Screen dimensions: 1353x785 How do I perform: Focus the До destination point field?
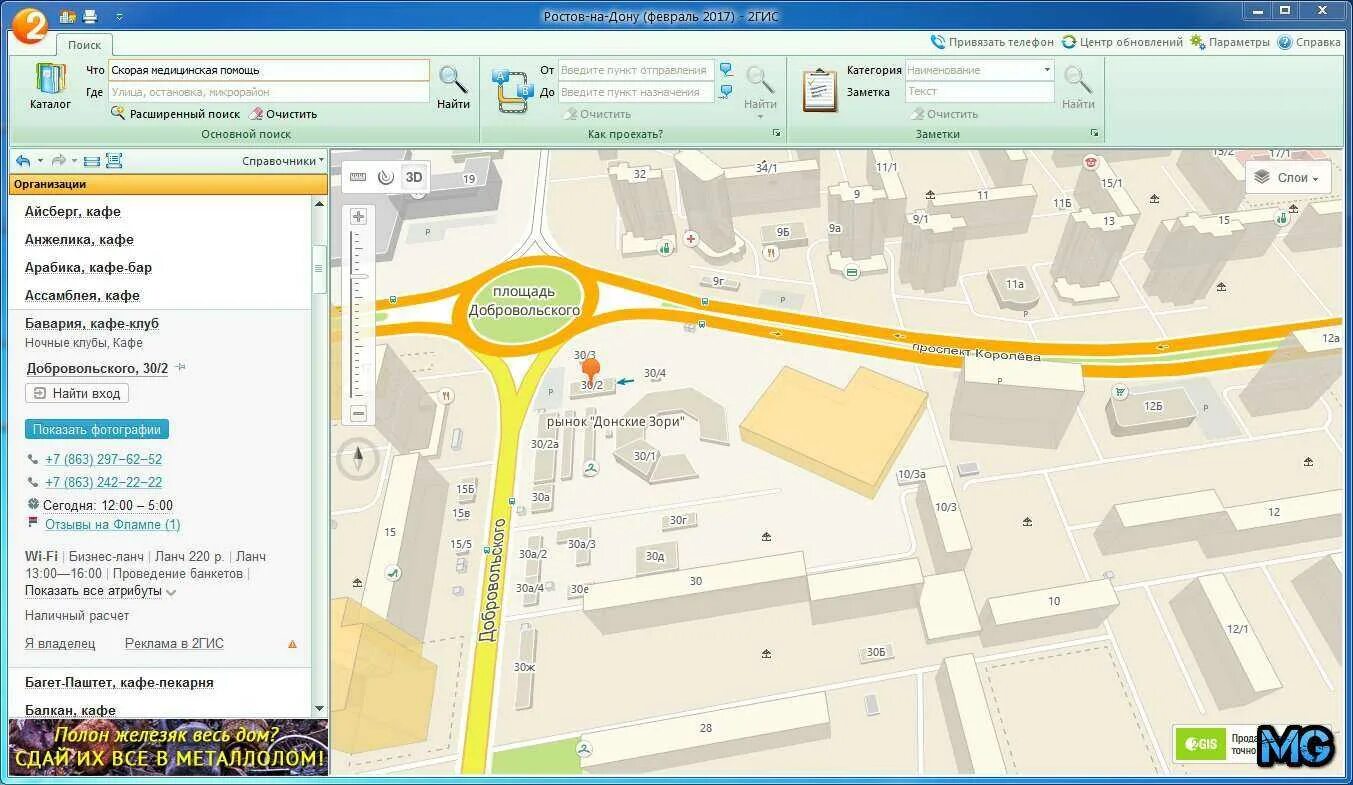point(636,92)
